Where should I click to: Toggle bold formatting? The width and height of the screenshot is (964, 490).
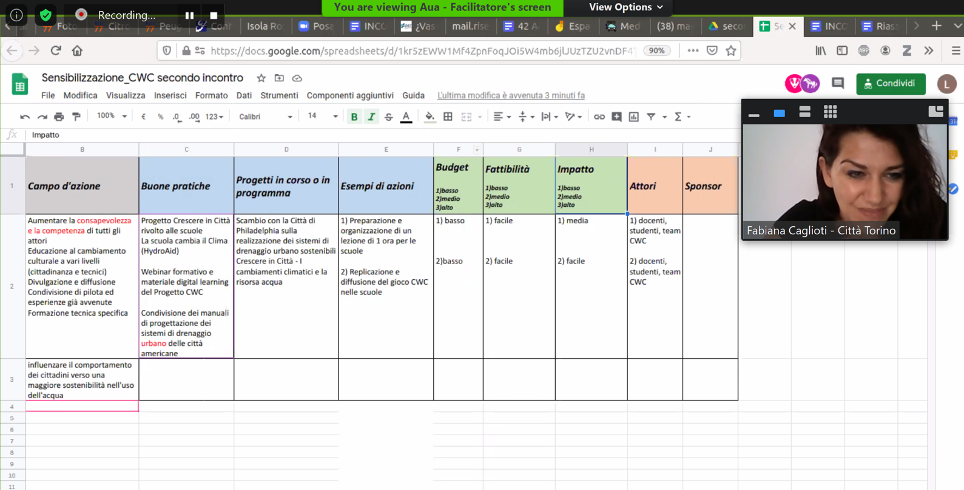click(x=354, y=116)
